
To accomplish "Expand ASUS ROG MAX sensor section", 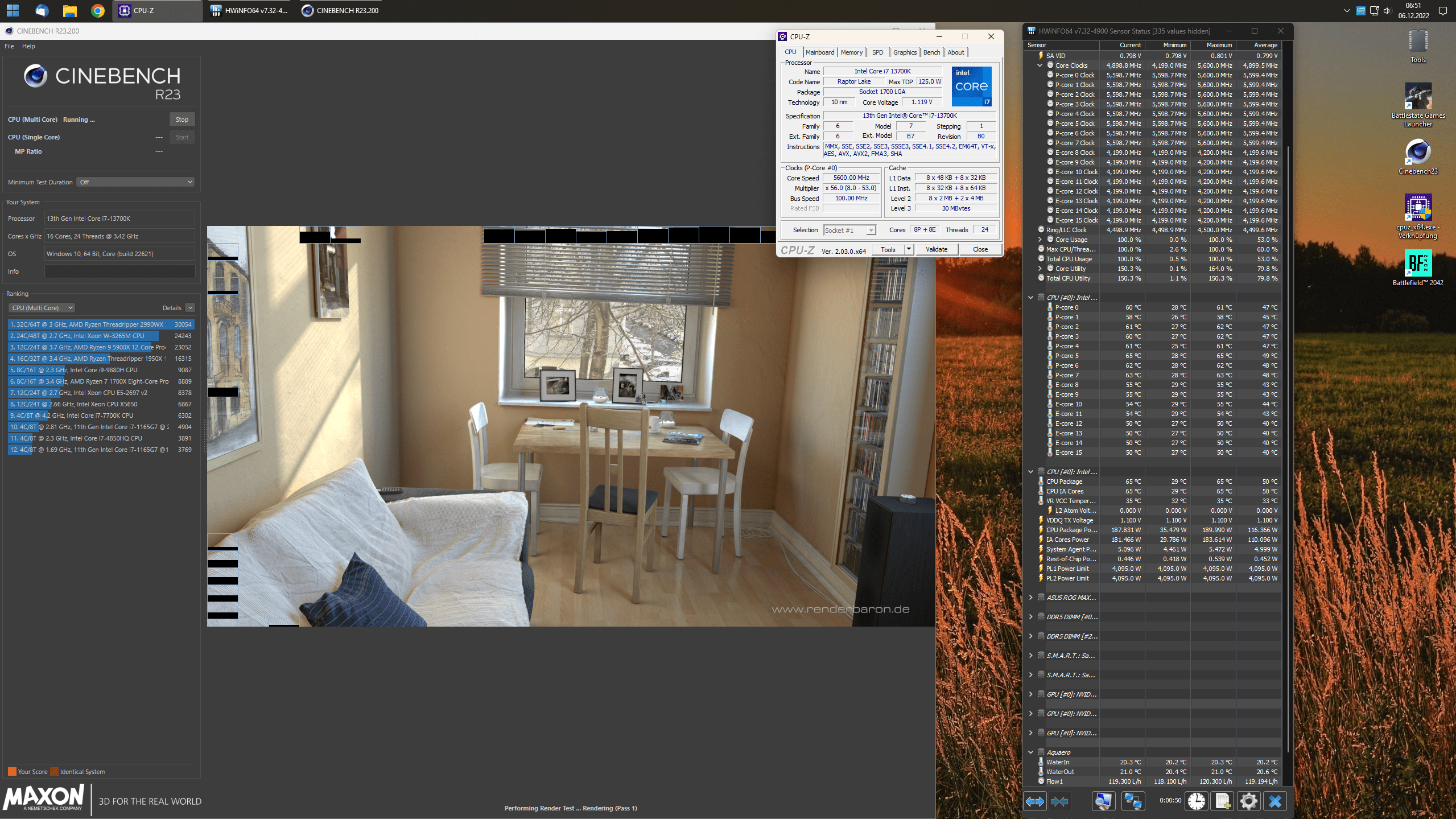I will pyautogui.click(x=1030, y=598).
